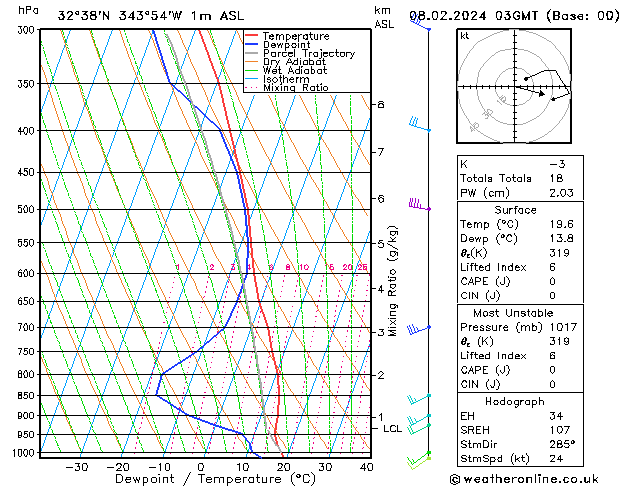Screen dimensions: 629x486
Task: Click the wind barb at 700 hPa
Action: (419, 327)
